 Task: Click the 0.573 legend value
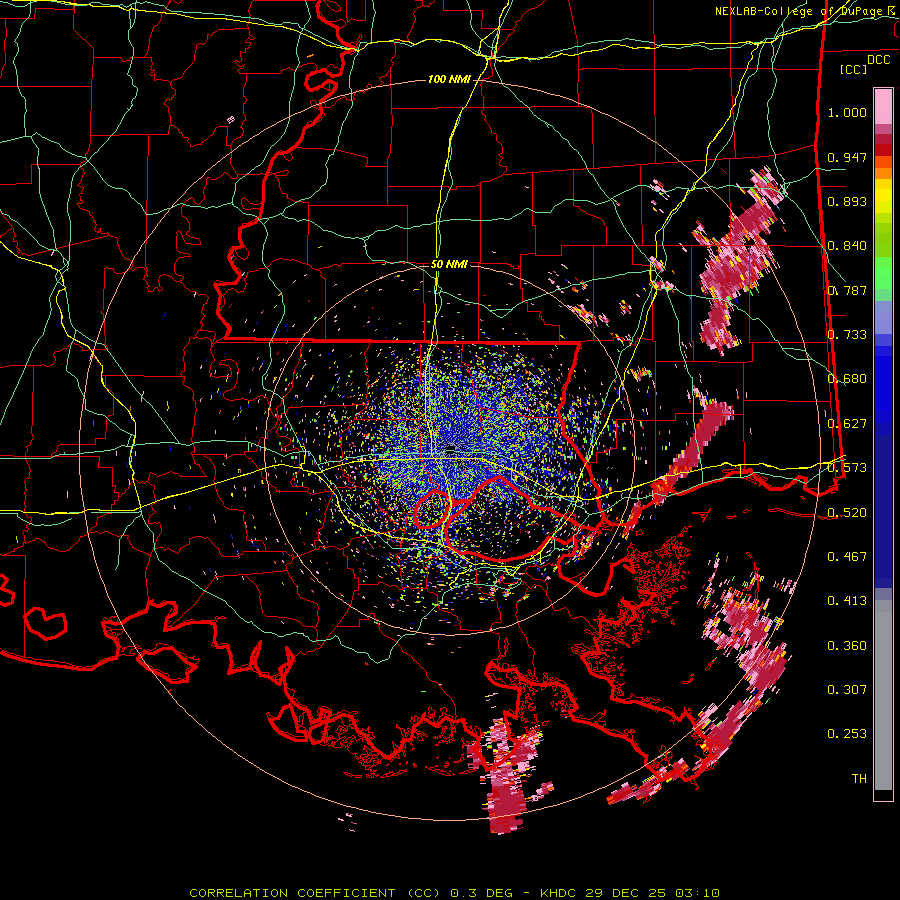pos(847,468)
